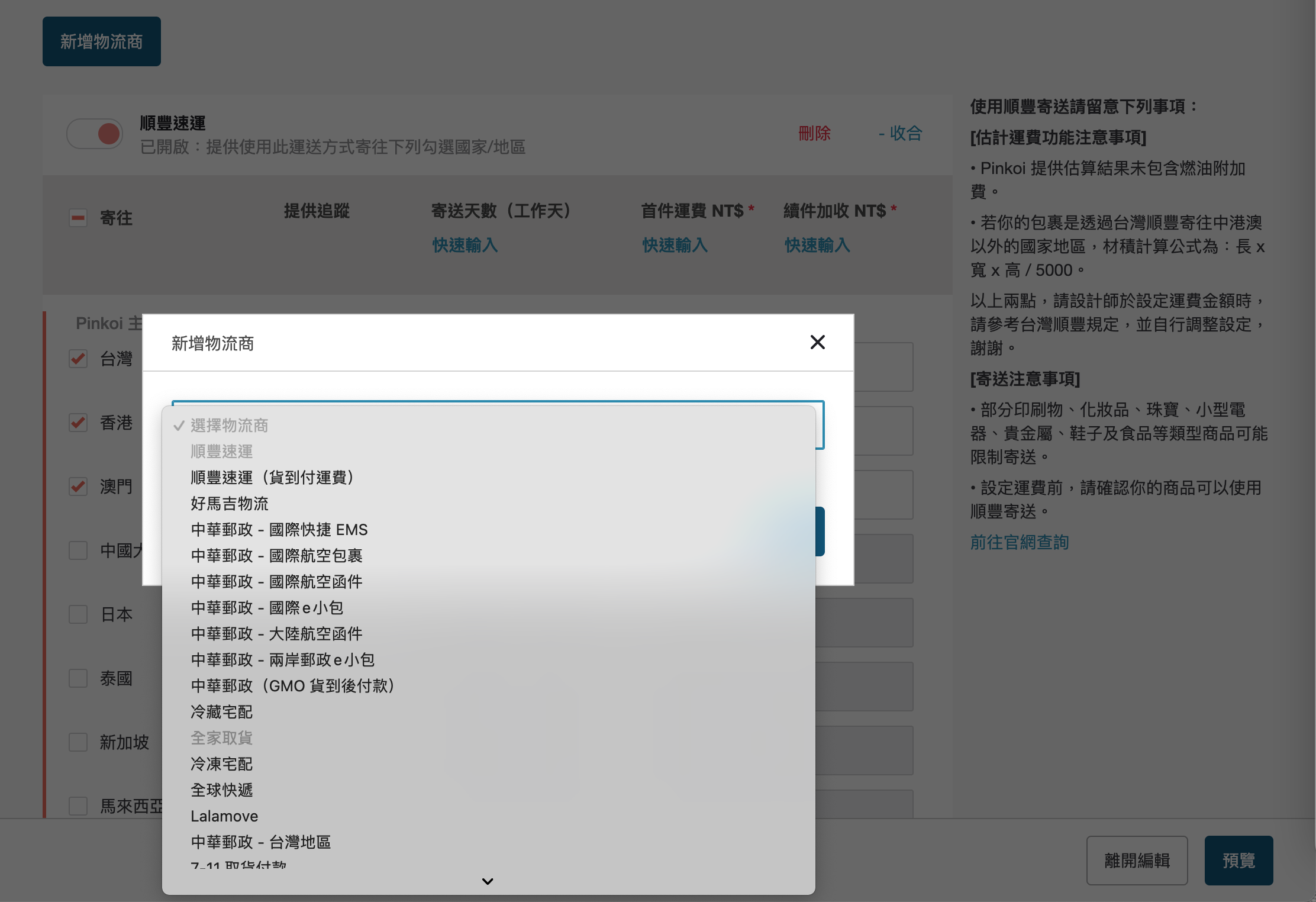This screenshot has width=1316, height=902.
Task: Click the 台灣 row input field
Action: pyautogui.click(x=883, y=367)
